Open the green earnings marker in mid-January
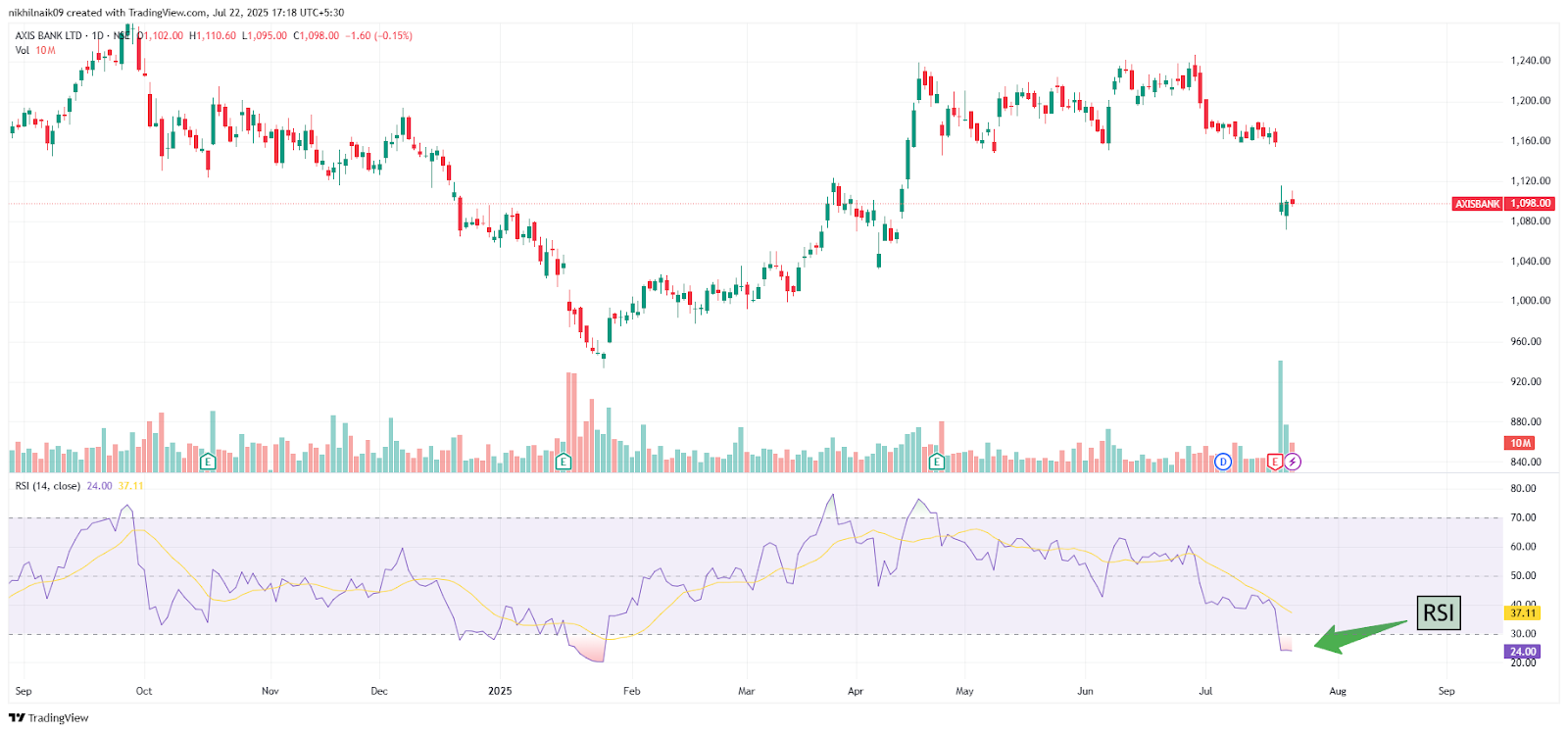The width and height of the screenshot is (1568, 733). point(563,462)
